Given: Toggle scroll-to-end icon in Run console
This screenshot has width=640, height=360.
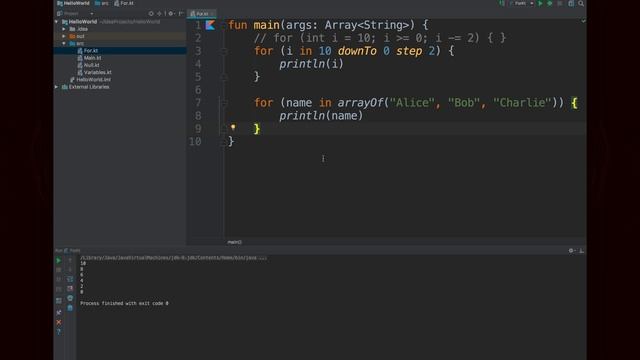Looking at the screenshot, I should point(70,289).
